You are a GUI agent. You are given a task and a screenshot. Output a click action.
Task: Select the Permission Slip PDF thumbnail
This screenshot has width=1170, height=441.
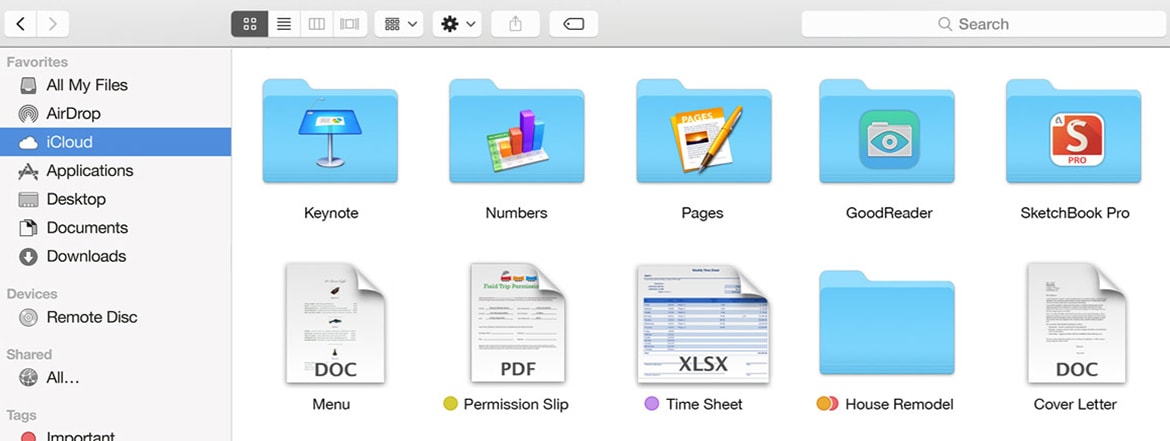pyautogui.click(x=519, y=322)
